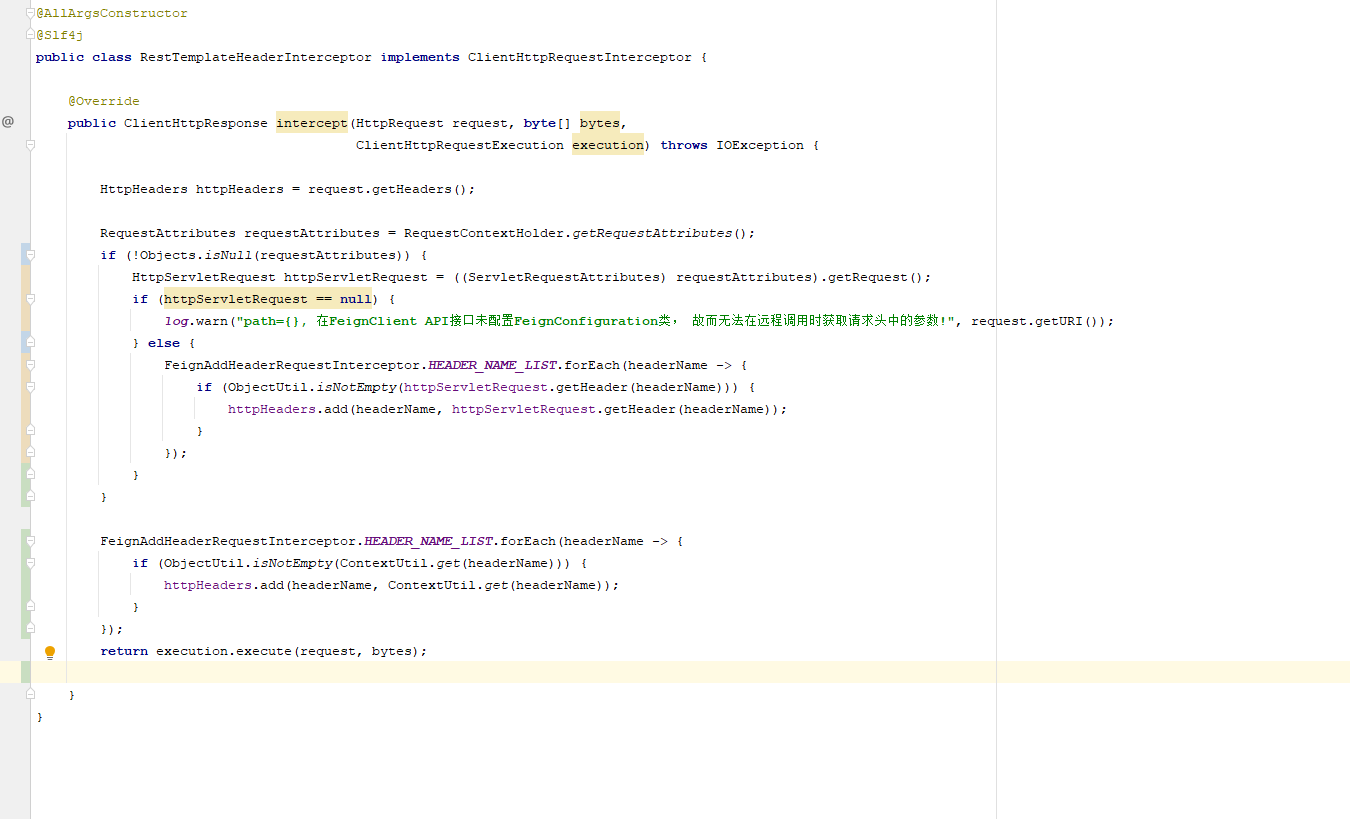Collapse the headerName lambda fold region
1350x819 pixels.
click(x=29, y=364)
